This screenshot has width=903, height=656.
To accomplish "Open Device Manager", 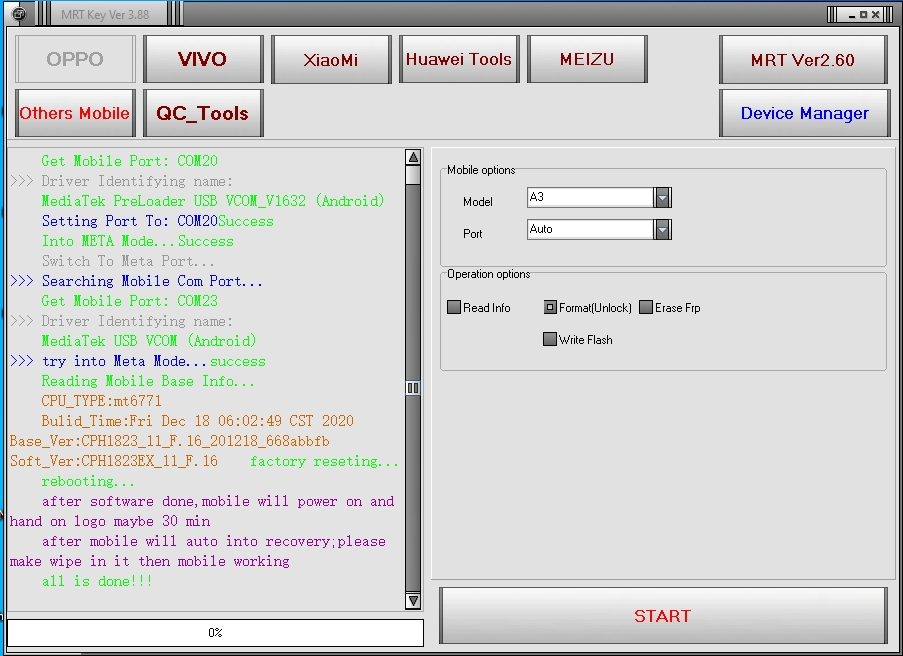I will (805, 113).
